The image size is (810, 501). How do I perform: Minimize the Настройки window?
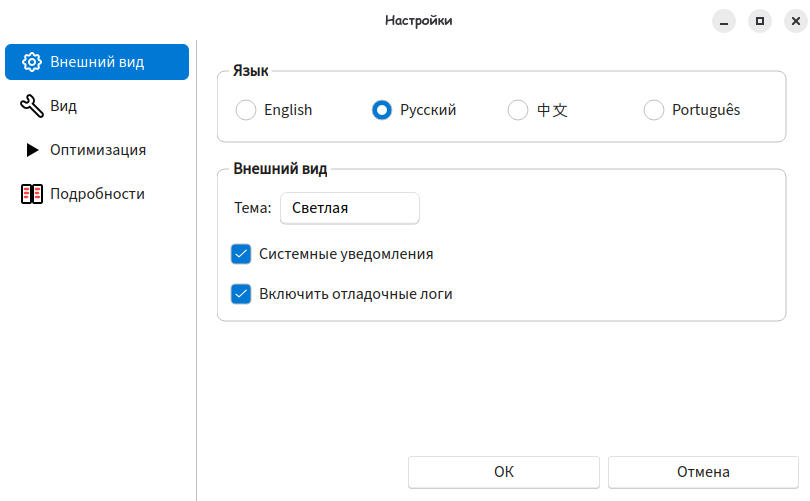[x=724, y=21]
